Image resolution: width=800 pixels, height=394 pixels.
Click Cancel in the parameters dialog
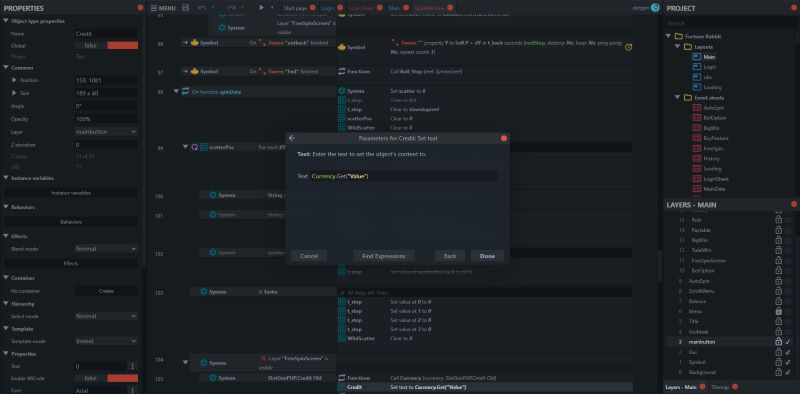click(x=309, y=256)
